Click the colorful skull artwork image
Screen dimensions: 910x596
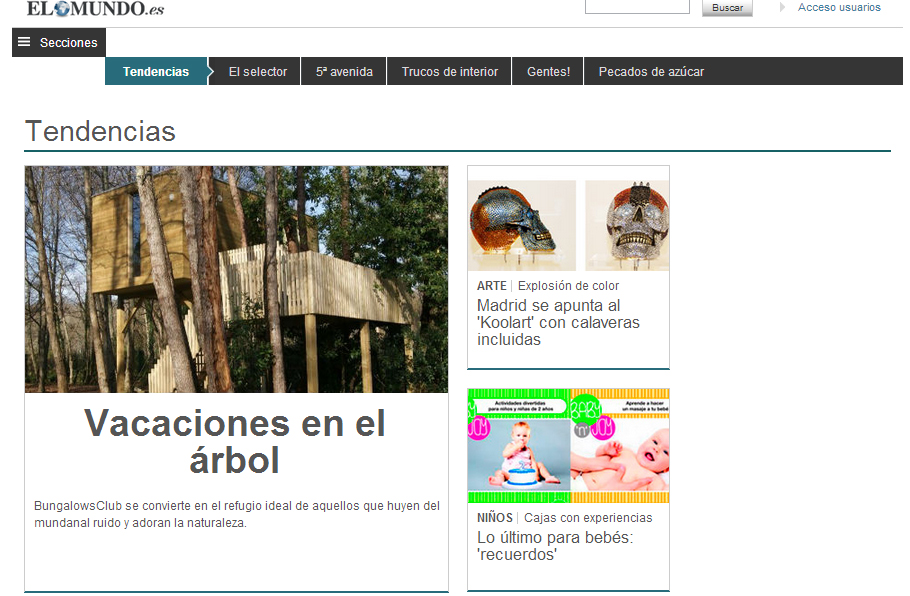point(568,225)
